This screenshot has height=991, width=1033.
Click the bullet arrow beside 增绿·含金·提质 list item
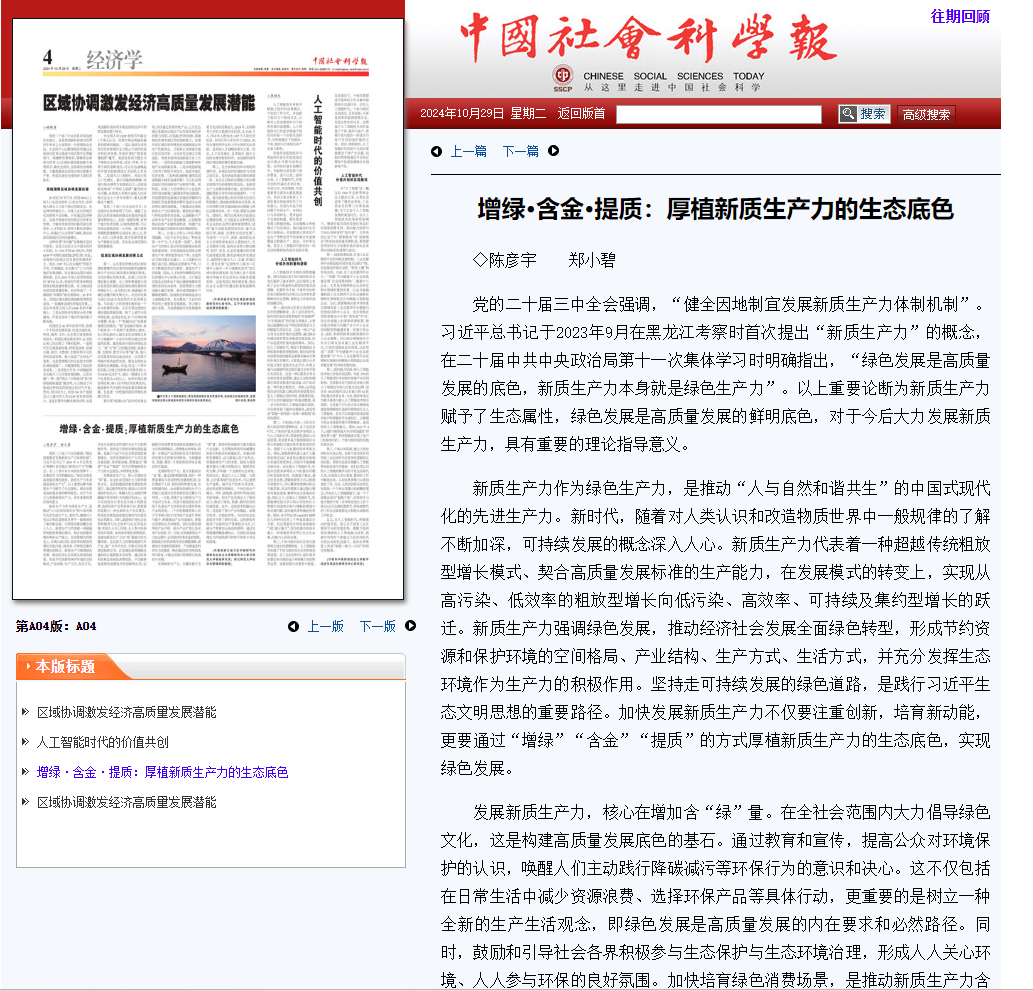pyautogui.click(x=25, y=772)
